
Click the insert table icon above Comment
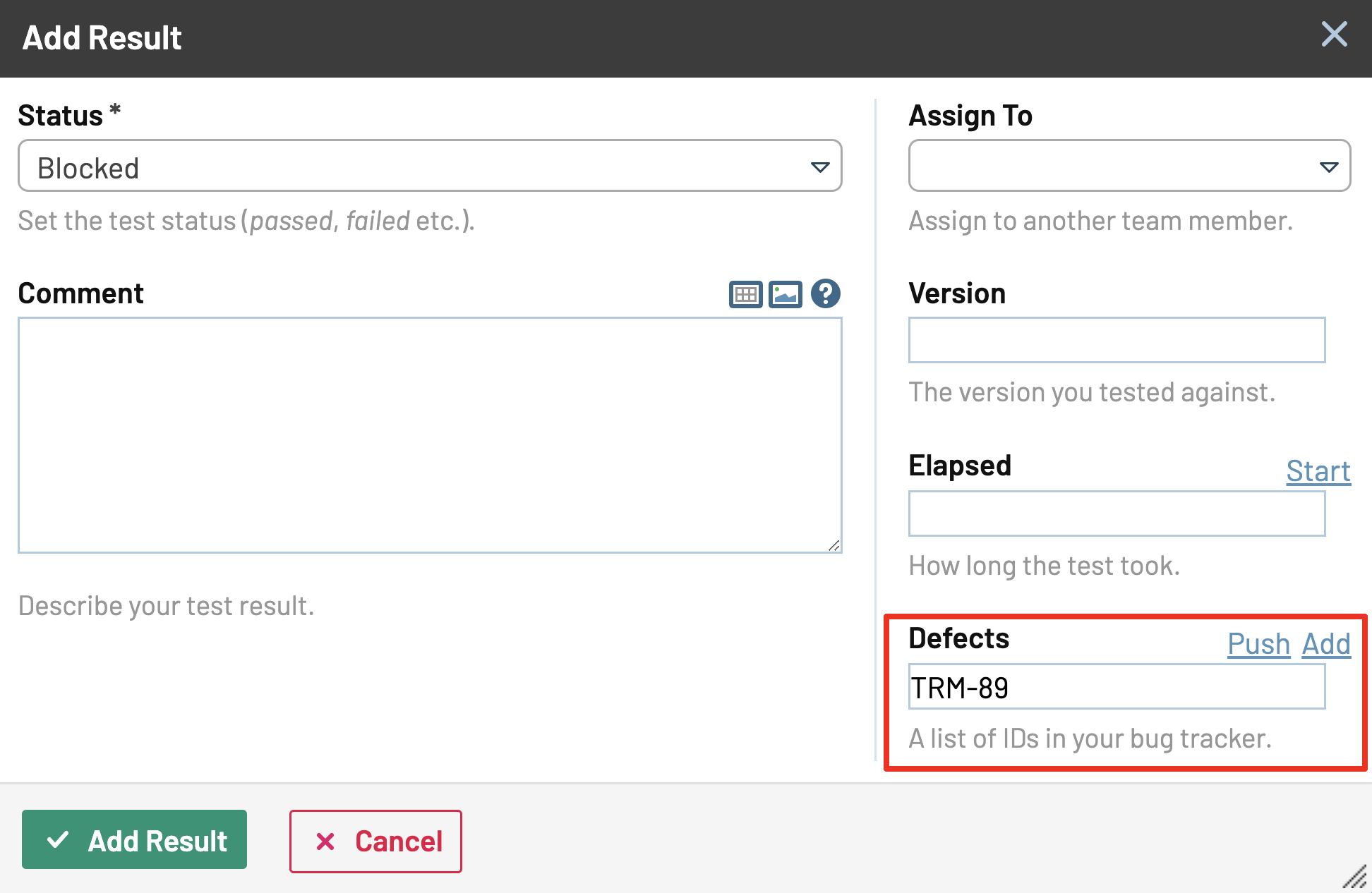(x=745, y=294)
